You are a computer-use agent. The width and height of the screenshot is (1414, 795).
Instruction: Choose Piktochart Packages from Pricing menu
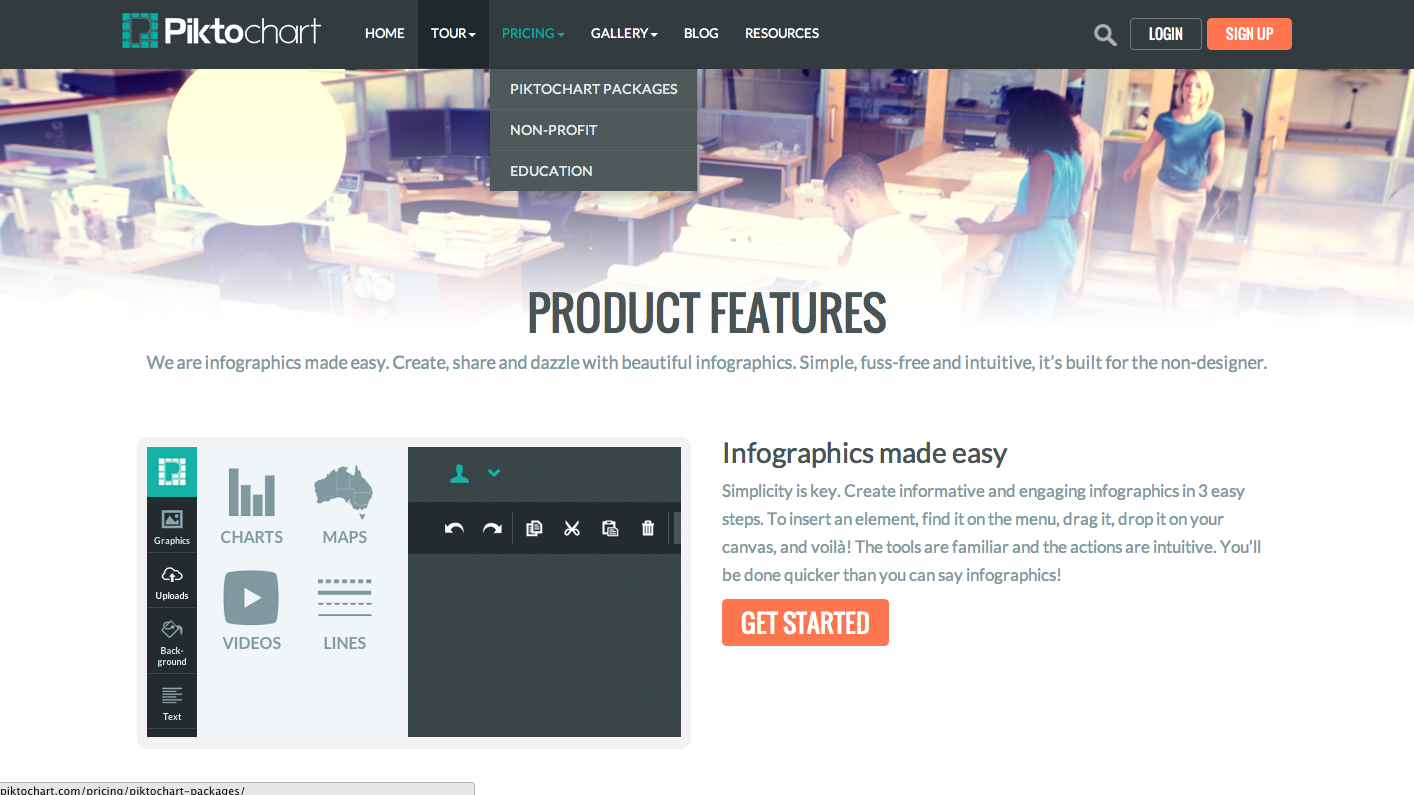coord(593,89)
